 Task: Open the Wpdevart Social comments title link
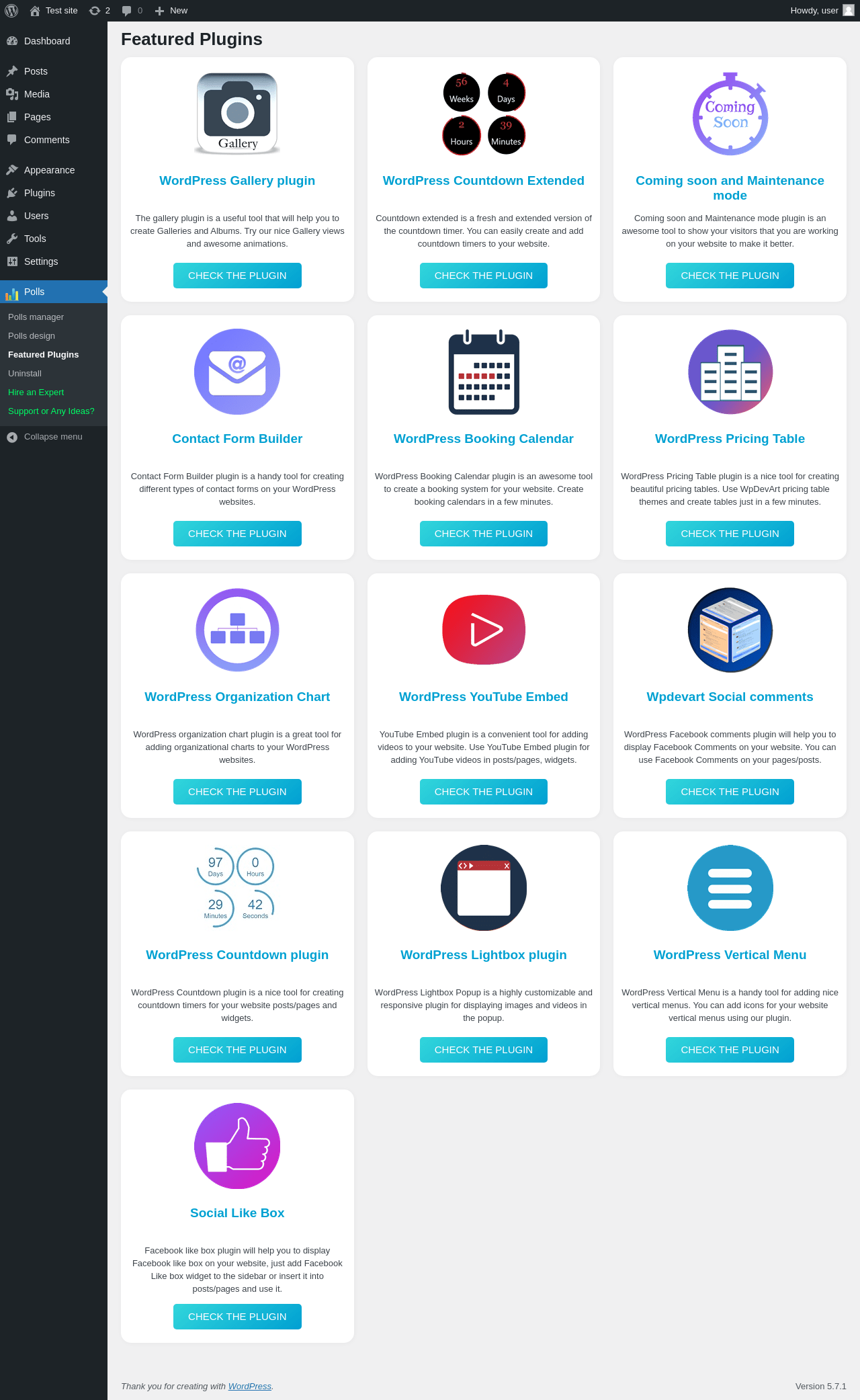point(730,697)
